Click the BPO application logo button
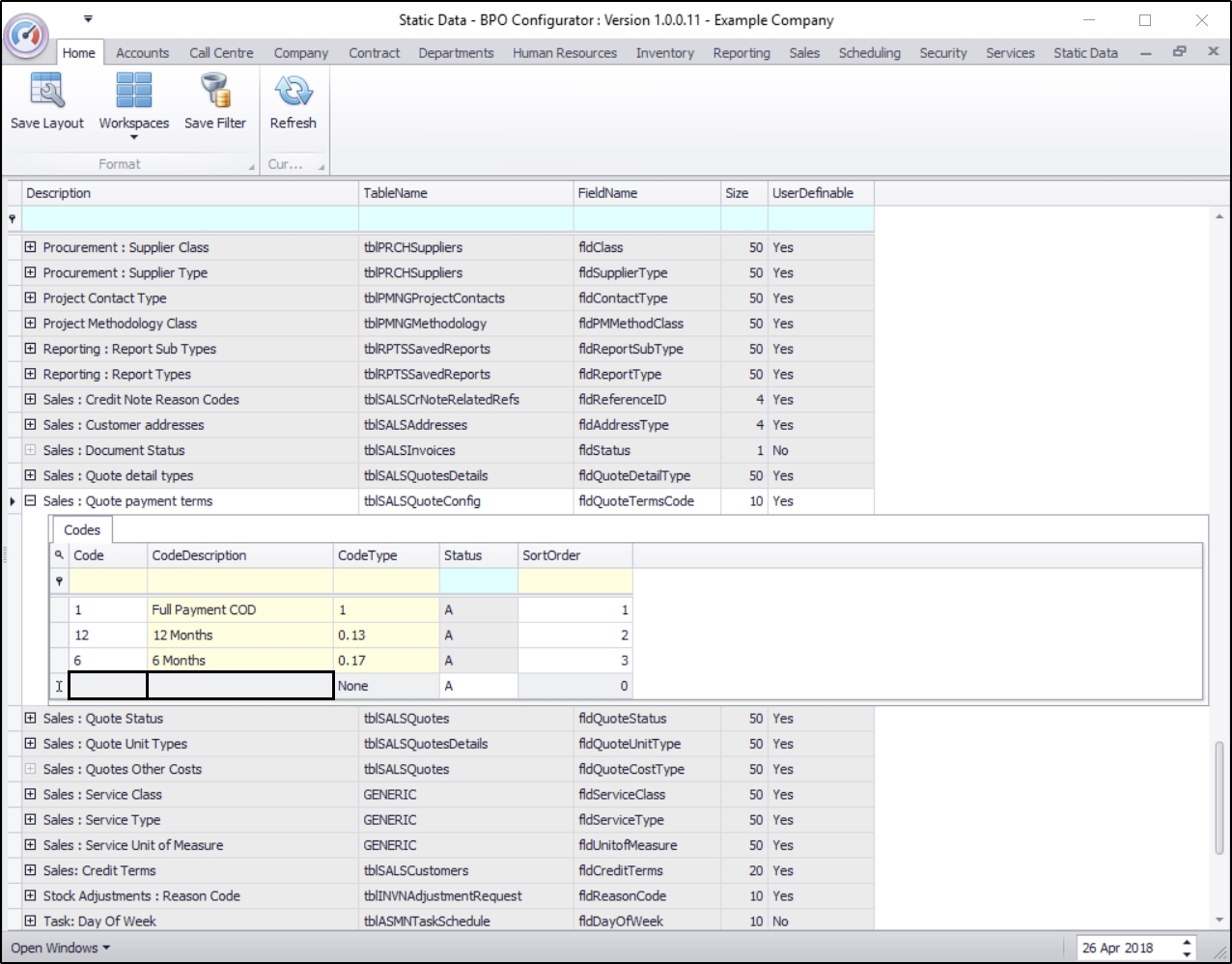This screenshot has height=964, width=1232. [x=26, y=35]
